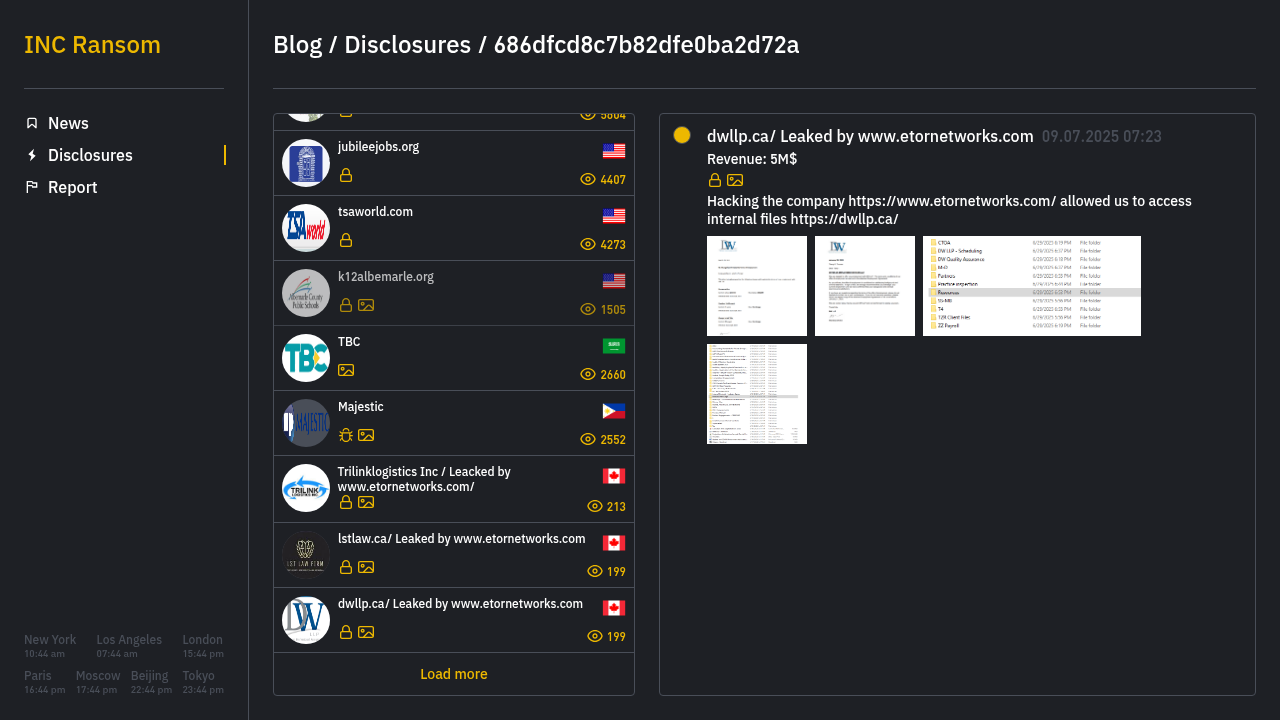Click the DW LLP logo thumbnail in list
1280x720 pixels.
click(306, 620)
